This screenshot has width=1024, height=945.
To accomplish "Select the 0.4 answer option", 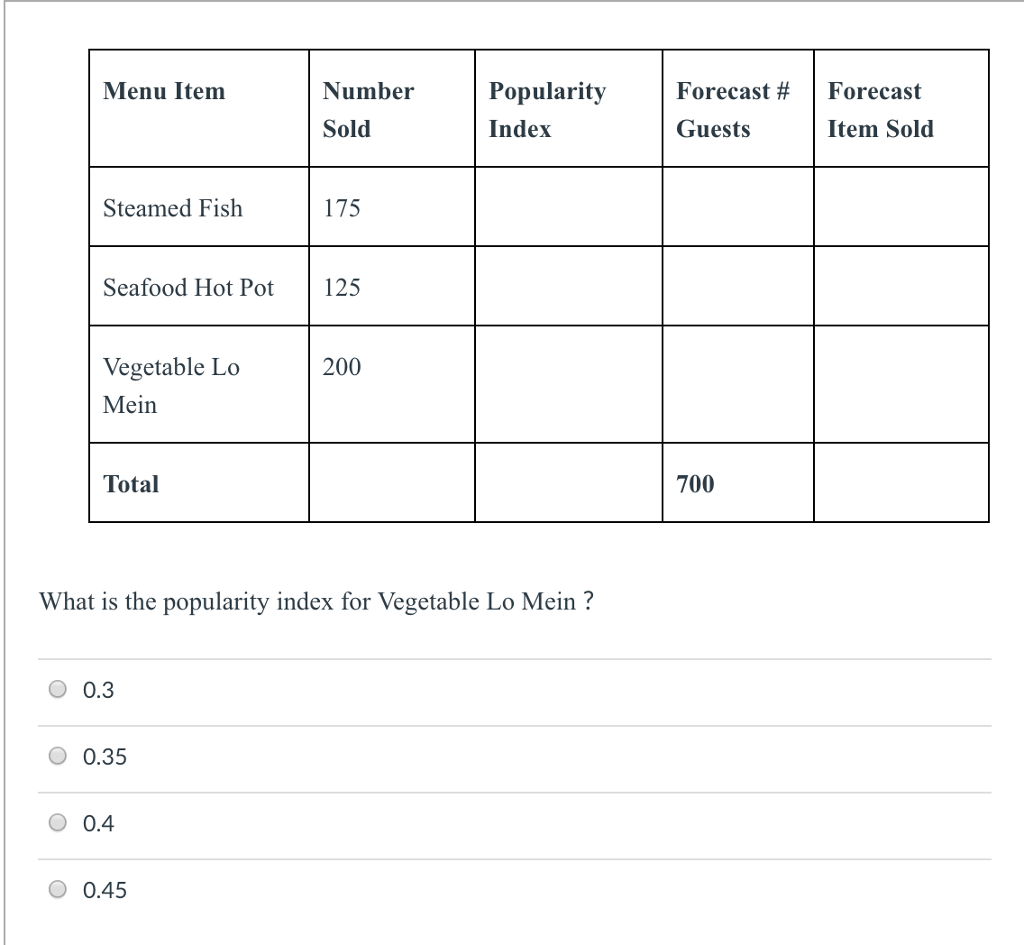I will 57,822.
